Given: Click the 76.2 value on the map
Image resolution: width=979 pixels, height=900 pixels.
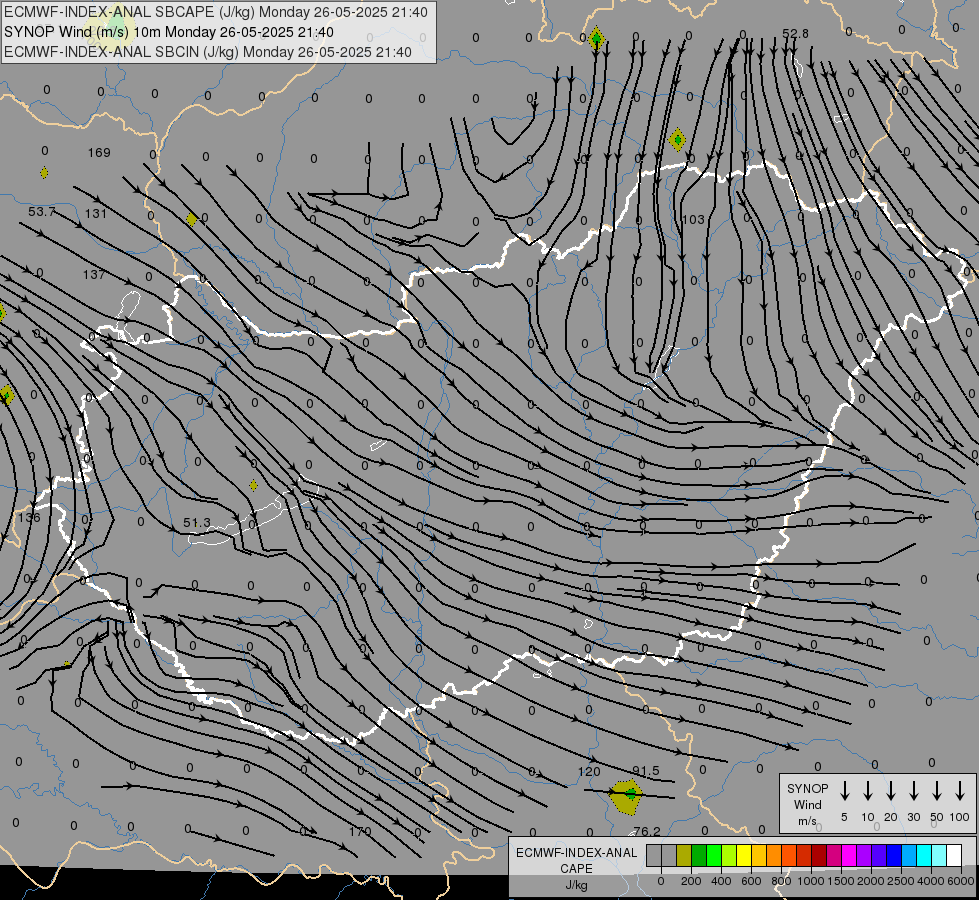Looking at the screenshot, I should 646,831.
